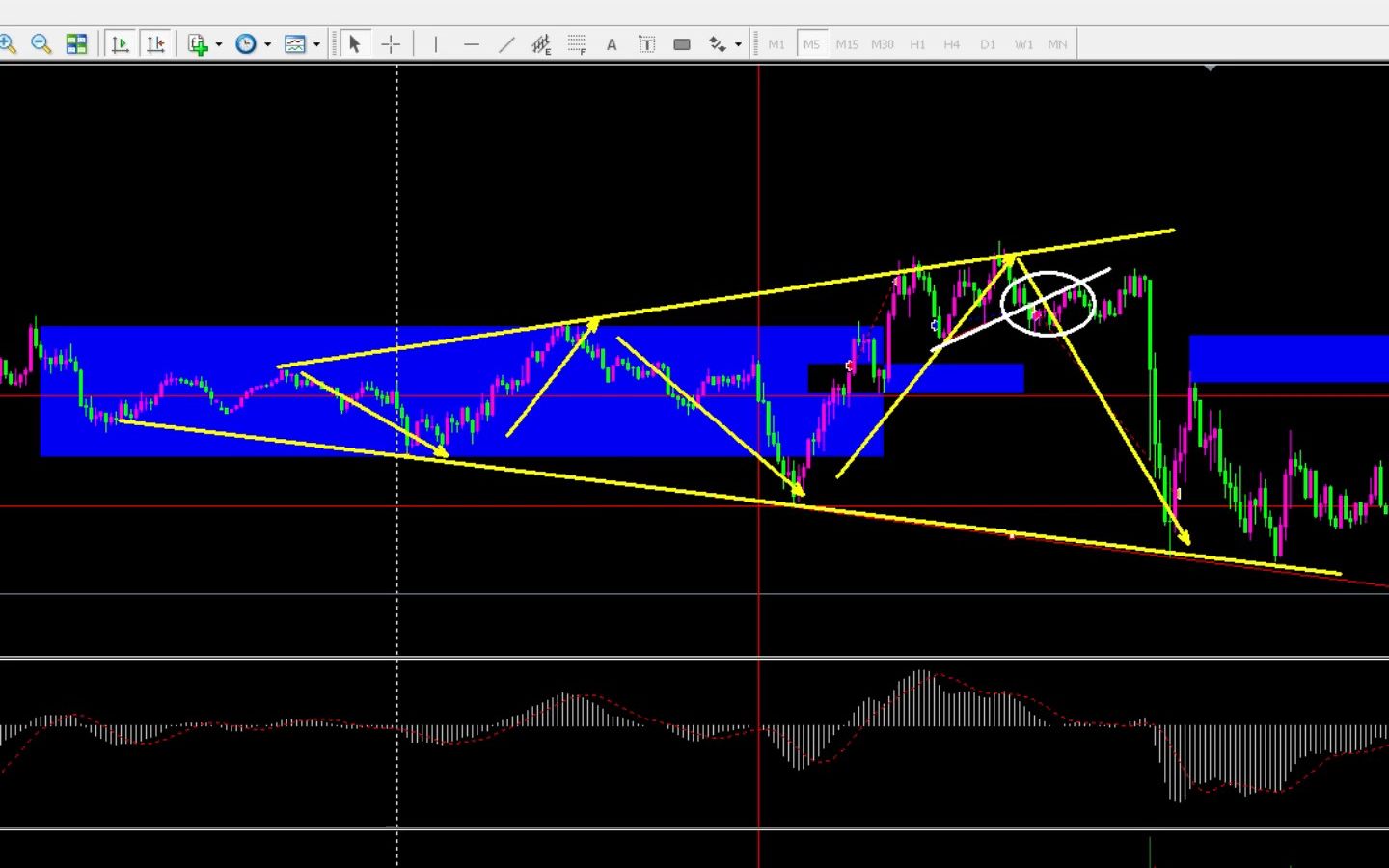1389x868 pixels.
Task: Select the Text Label tool
Action: (646, 43)
